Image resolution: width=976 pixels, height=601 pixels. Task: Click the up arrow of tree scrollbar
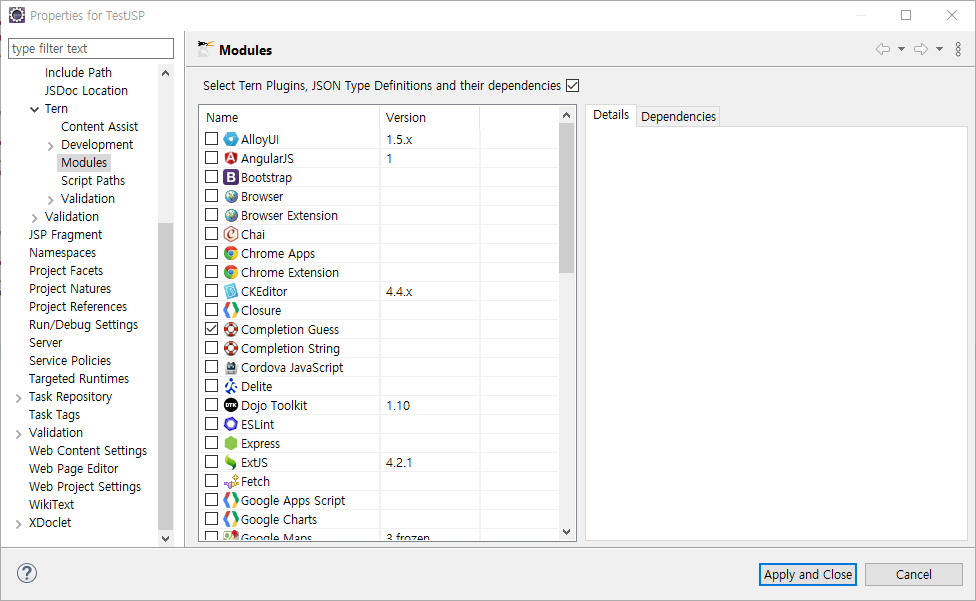165,73
